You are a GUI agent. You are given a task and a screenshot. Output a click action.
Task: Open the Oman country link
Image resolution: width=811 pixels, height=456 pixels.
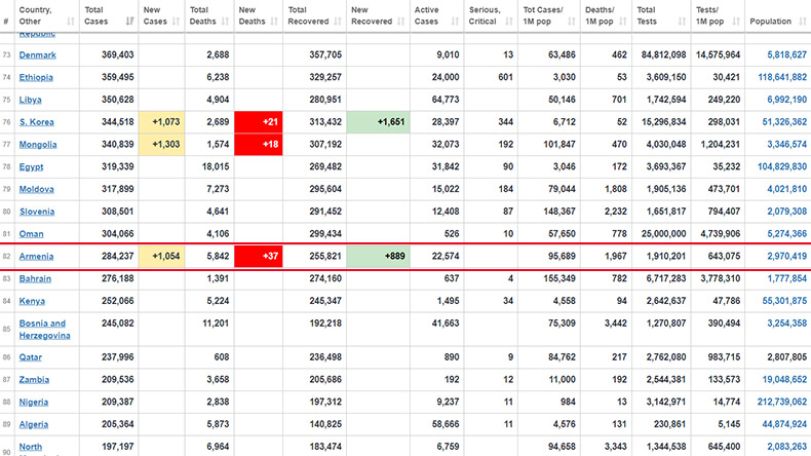pos(31,234)
